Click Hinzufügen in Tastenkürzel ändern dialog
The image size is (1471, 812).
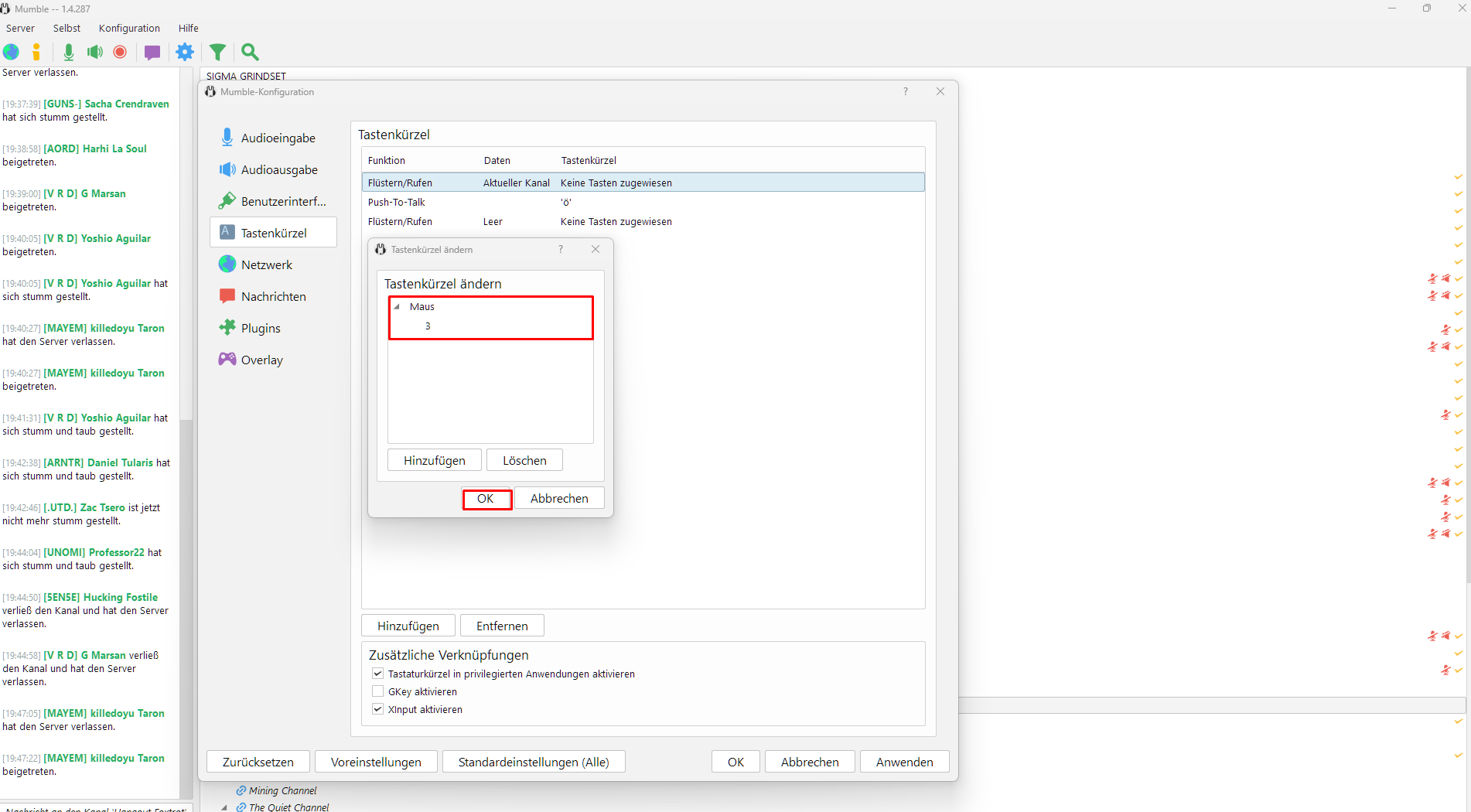[435, 460]
